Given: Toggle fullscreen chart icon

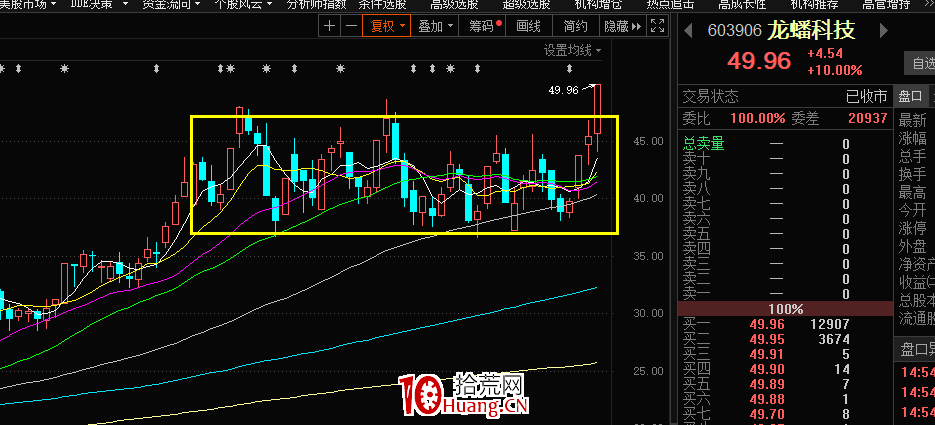Looking at the screenshot, I should tap(657, 26).
